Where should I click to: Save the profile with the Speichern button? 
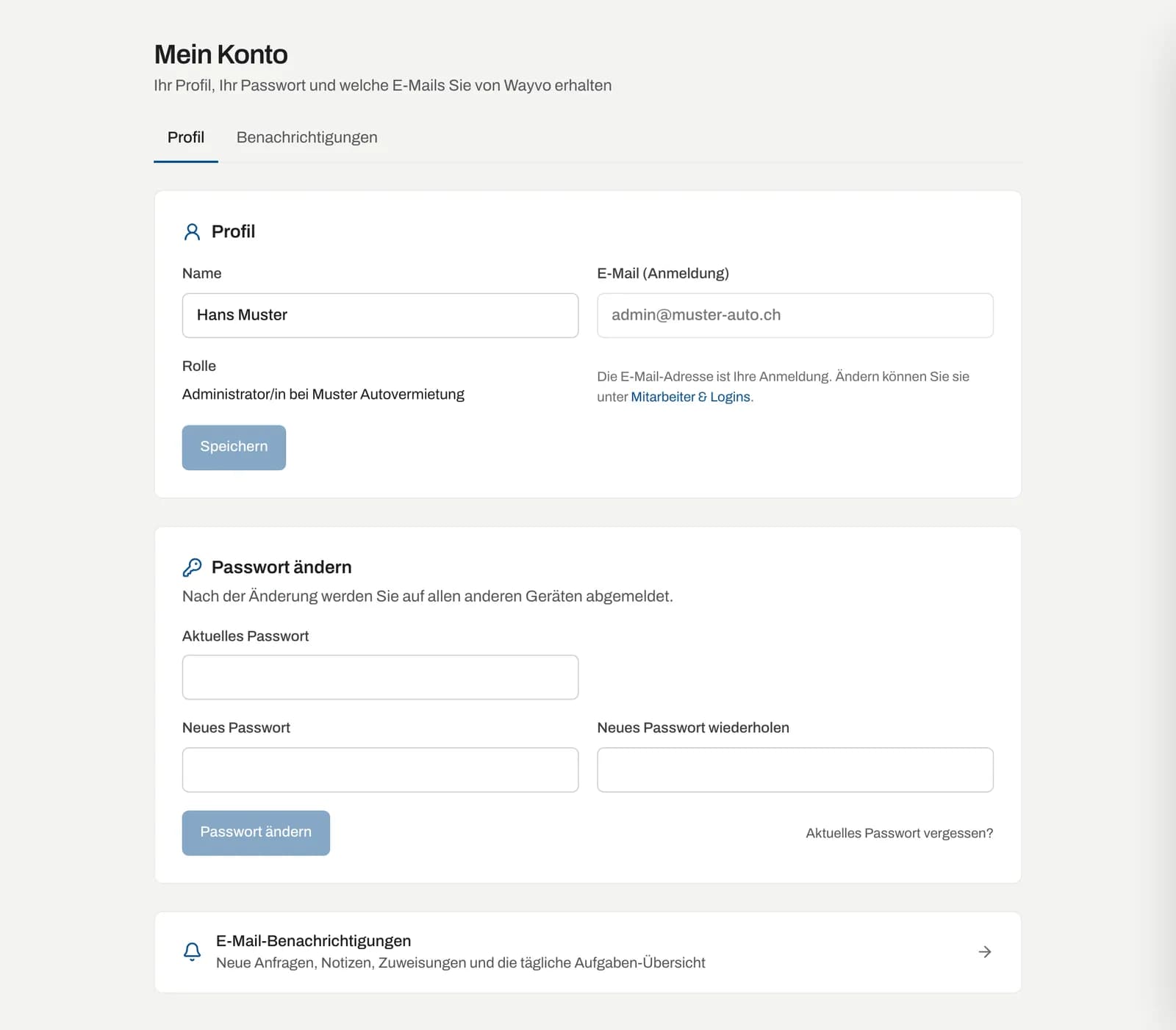(x=234, y=447)
